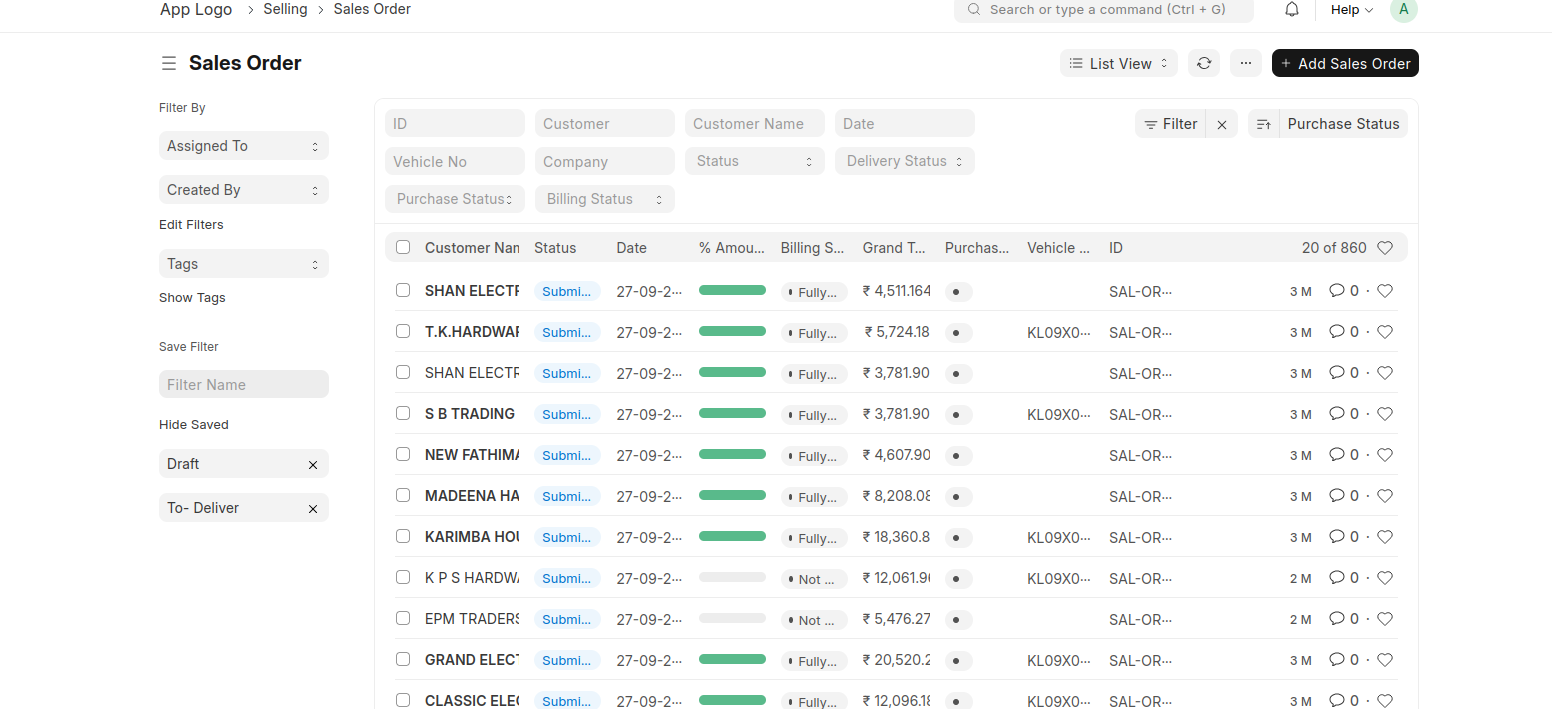
Task: Open the Tags filter dropdown
Action: [x=244, y=264]
